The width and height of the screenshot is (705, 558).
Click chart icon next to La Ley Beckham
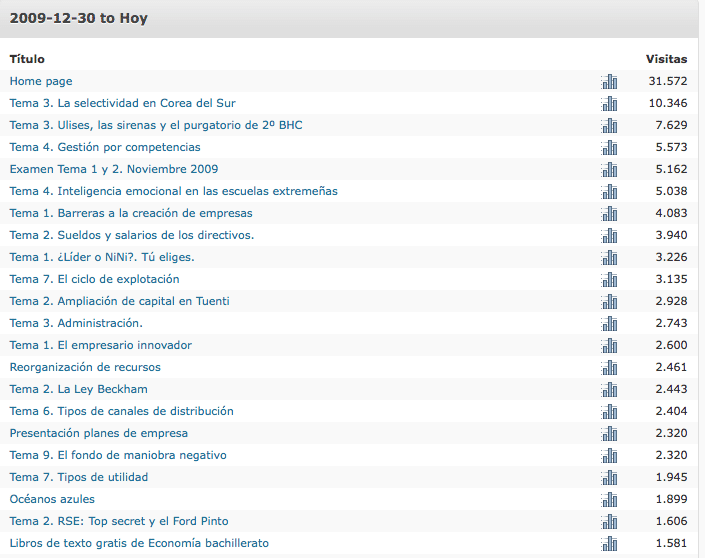[609, 389]
